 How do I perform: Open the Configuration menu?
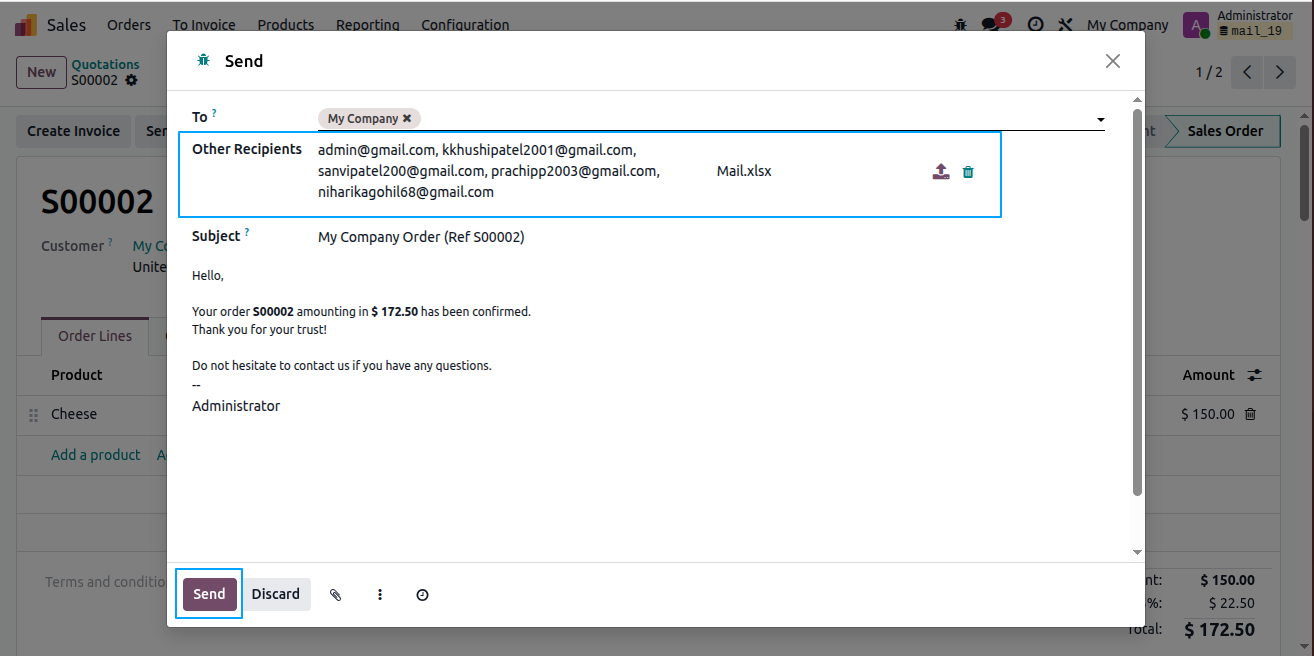pyautogui.click(x=465, y=25)
